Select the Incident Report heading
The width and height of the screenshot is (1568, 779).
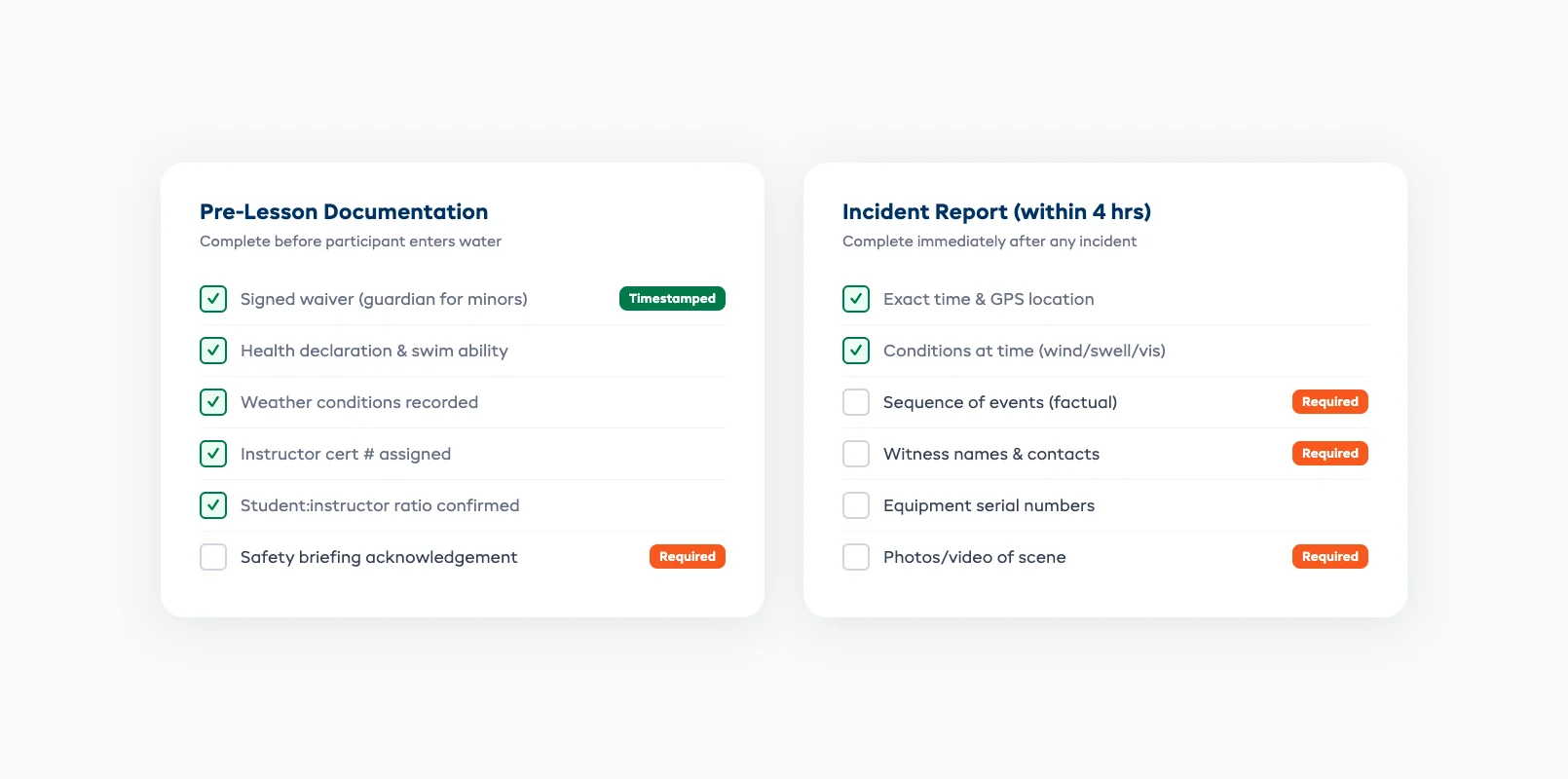[996, 211]
